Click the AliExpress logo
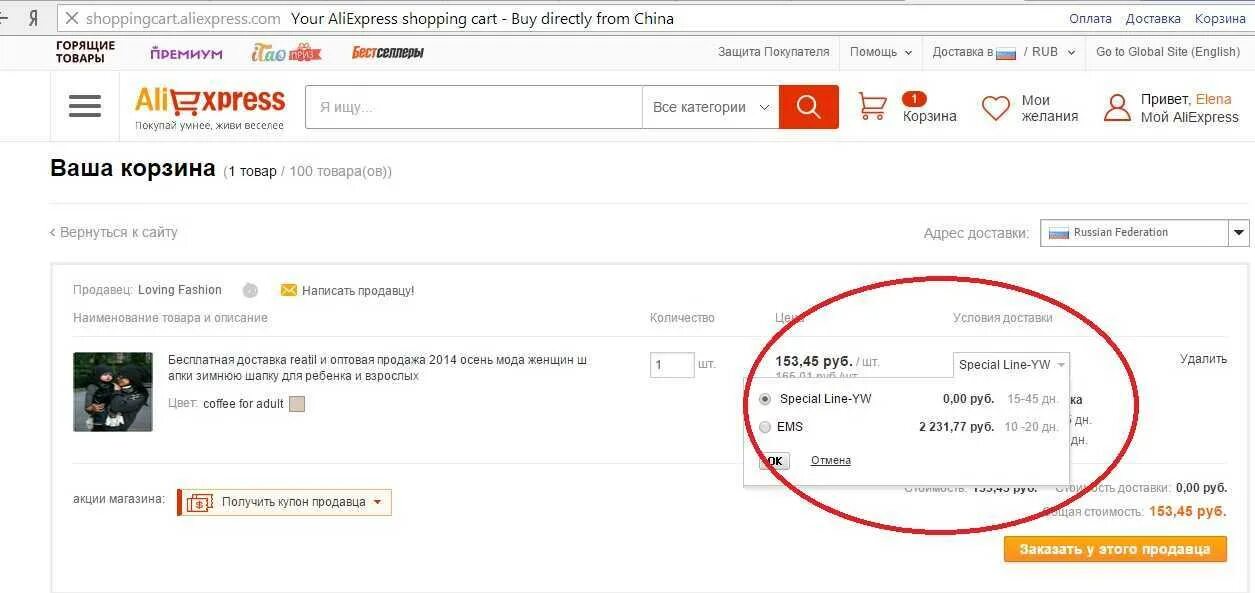This screenshot has height=593, width=1255. [210, 101]
